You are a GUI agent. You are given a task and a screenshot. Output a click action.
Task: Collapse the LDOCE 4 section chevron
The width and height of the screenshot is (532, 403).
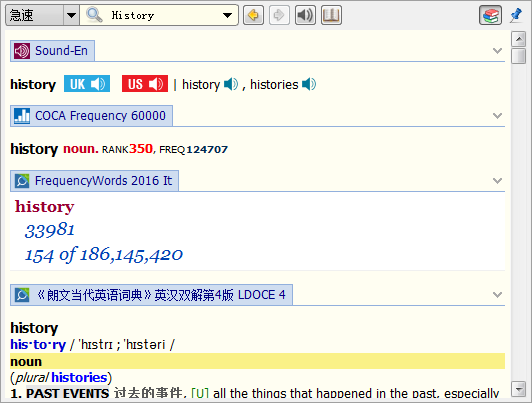coord(497,294)
